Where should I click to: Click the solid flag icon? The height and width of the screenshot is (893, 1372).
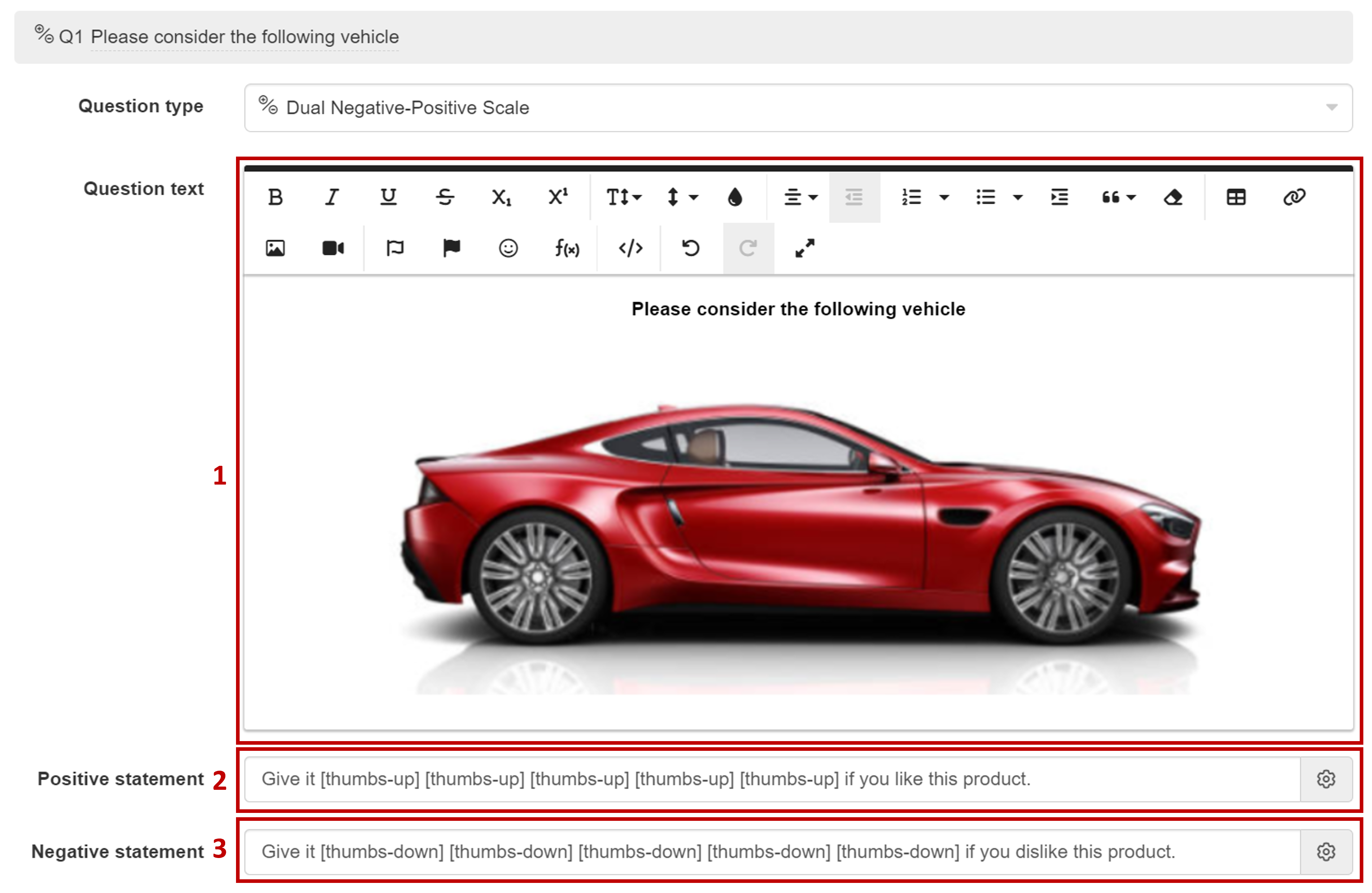point(451,249)
